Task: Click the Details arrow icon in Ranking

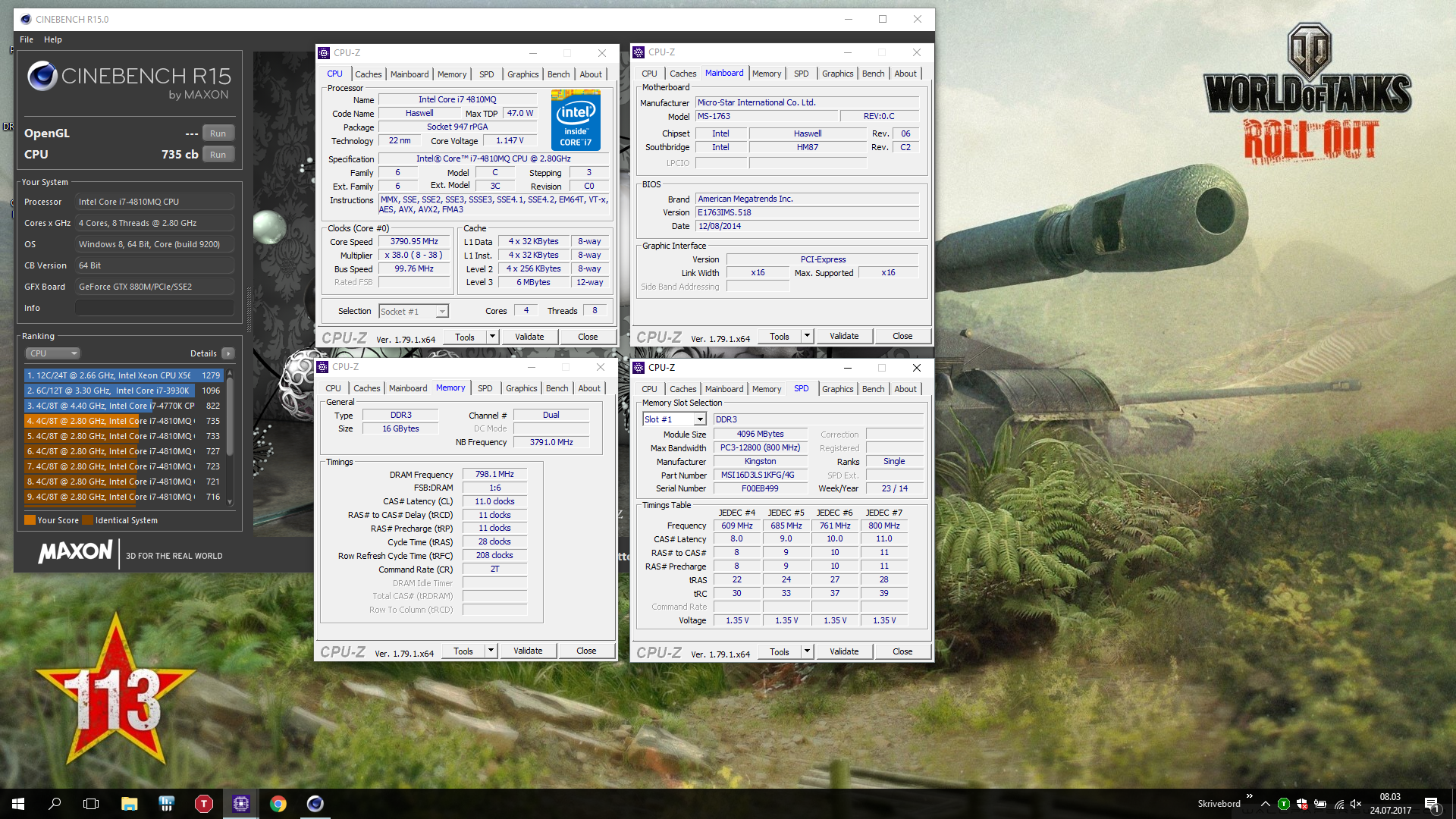Action: [x=228, y=353]
